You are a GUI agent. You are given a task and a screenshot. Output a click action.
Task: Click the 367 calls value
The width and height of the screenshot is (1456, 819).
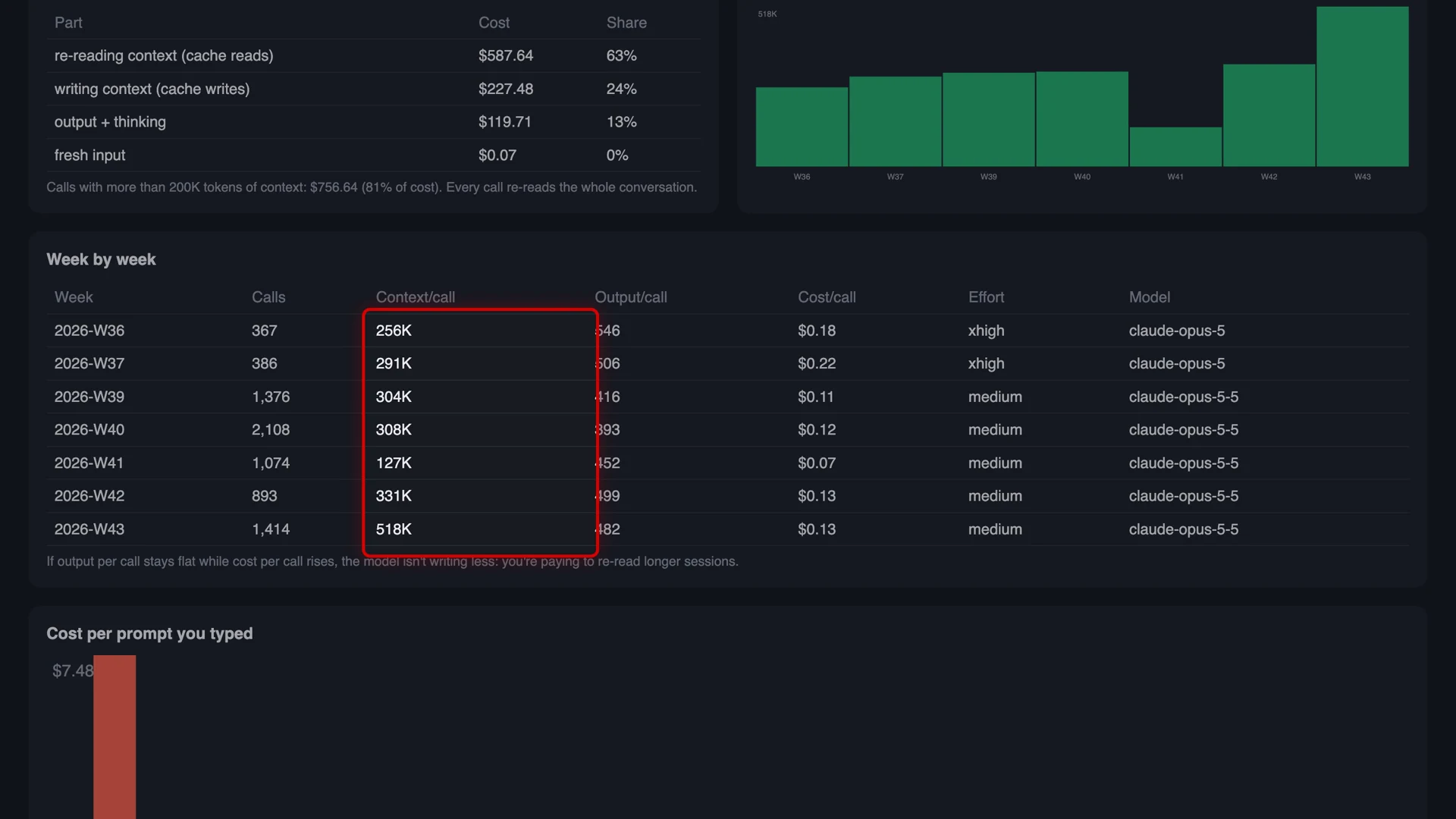264,331
